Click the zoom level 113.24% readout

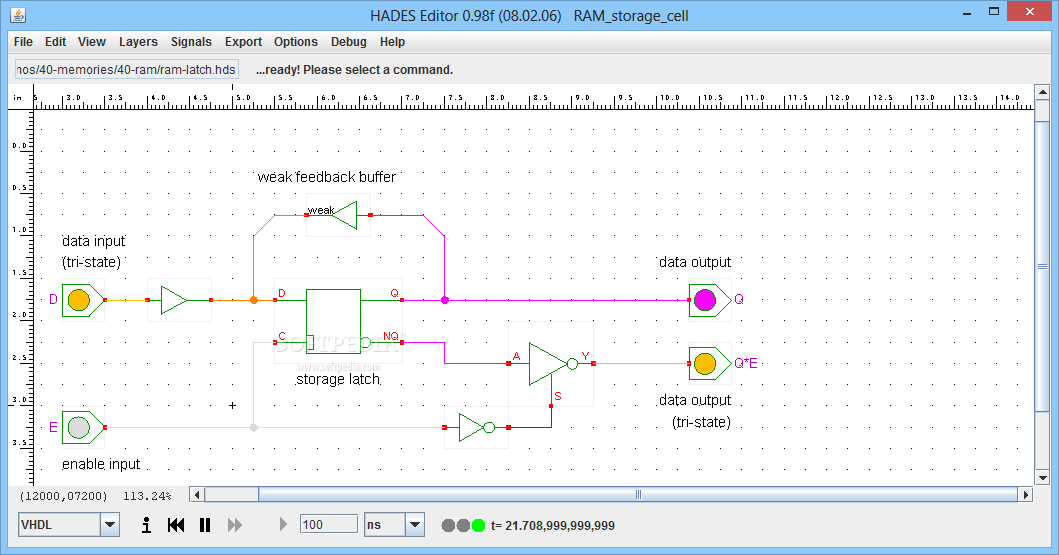coord(147,496)
